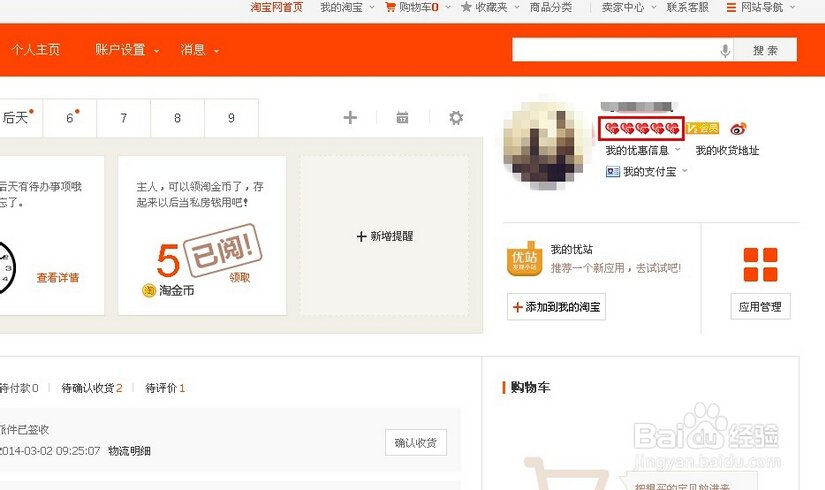Click the 会员 VIP badge
Image resolution: width=825 pixels, height=490 pixels.
point(702,128)
